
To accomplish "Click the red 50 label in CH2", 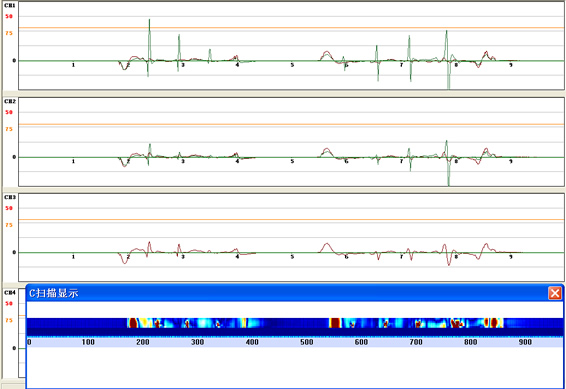I will point(9,112).
